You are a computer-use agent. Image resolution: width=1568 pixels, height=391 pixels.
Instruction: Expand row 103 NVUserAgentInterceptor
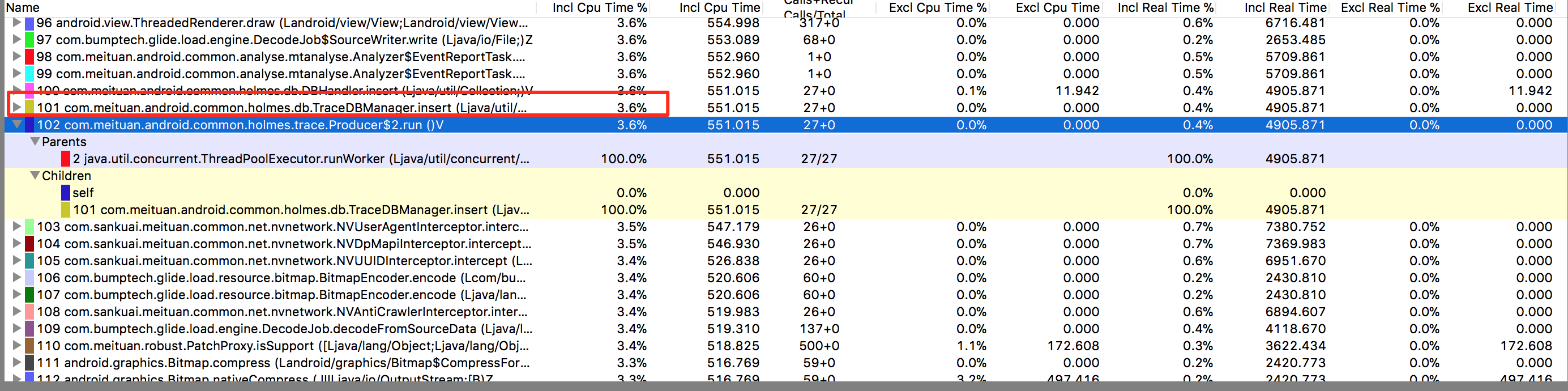(16, 227)
